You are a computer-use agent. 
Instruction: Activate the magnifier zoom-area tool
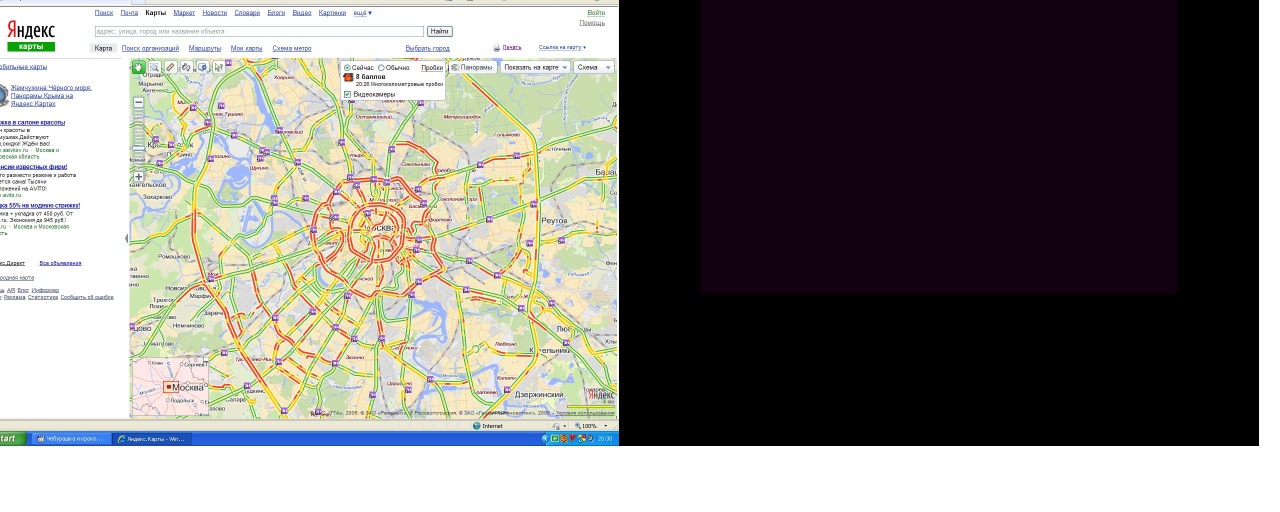click(155, 68)
